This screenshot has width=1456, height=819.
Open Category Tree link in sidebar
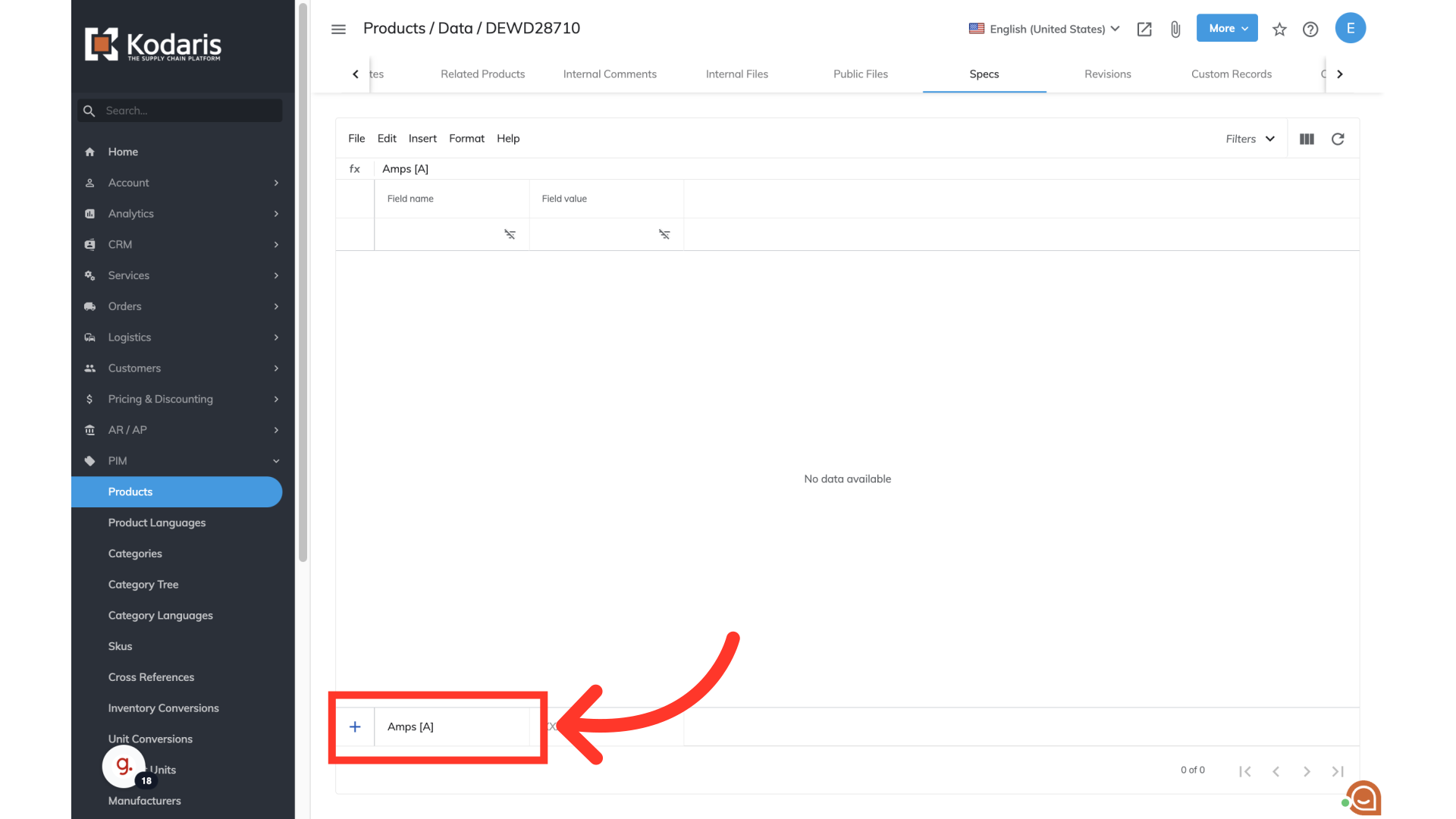click(143, 584)
